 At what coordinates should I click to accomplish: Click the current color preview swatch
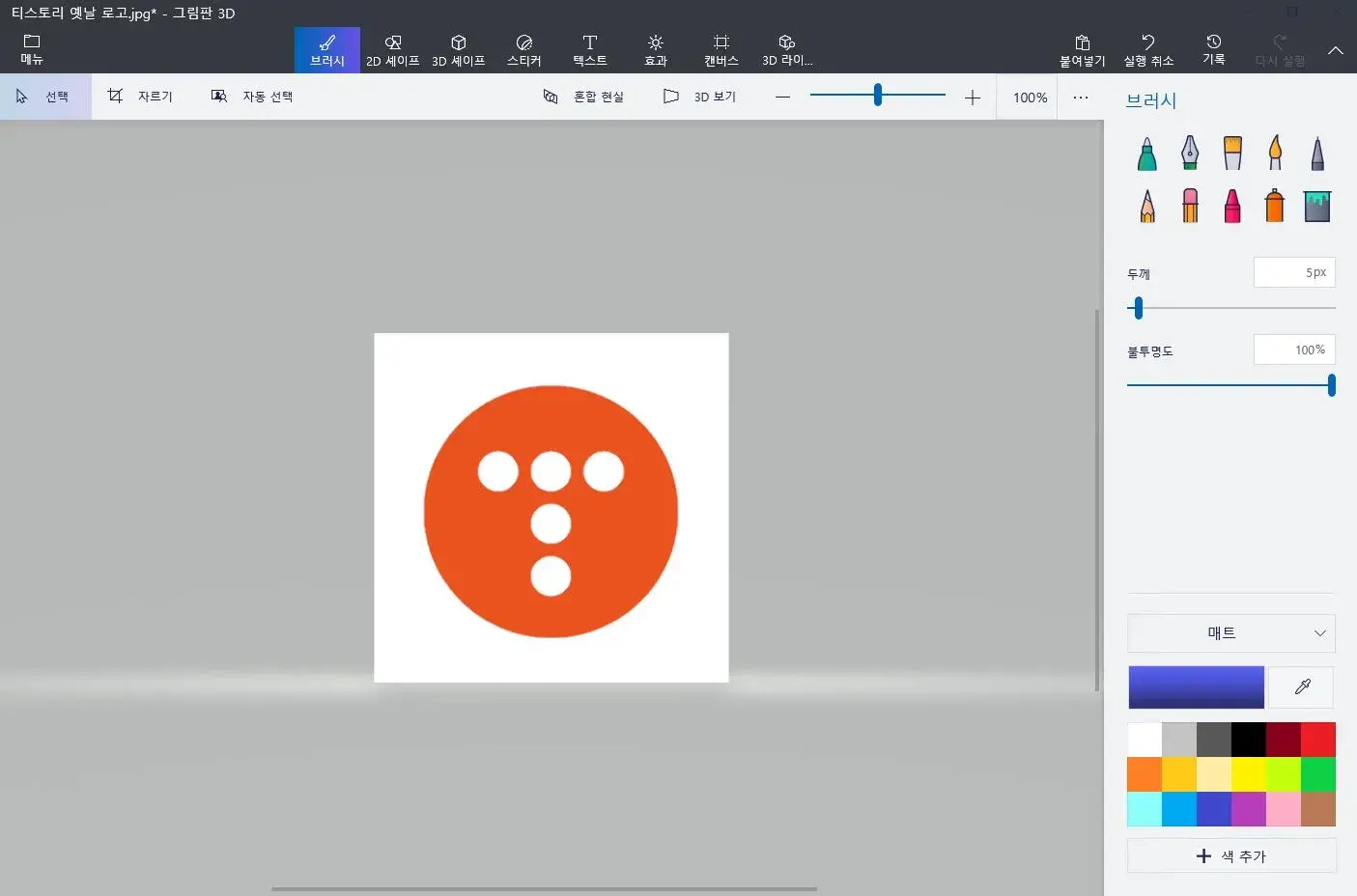coord(1197,687)
